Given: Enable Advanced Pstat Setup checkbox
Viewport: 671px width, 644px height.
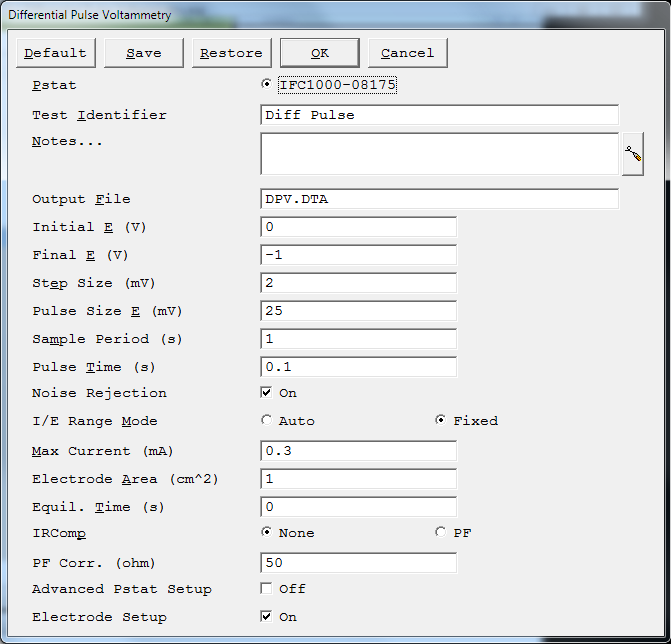Looking at the screenshot, I should [266, 589].
